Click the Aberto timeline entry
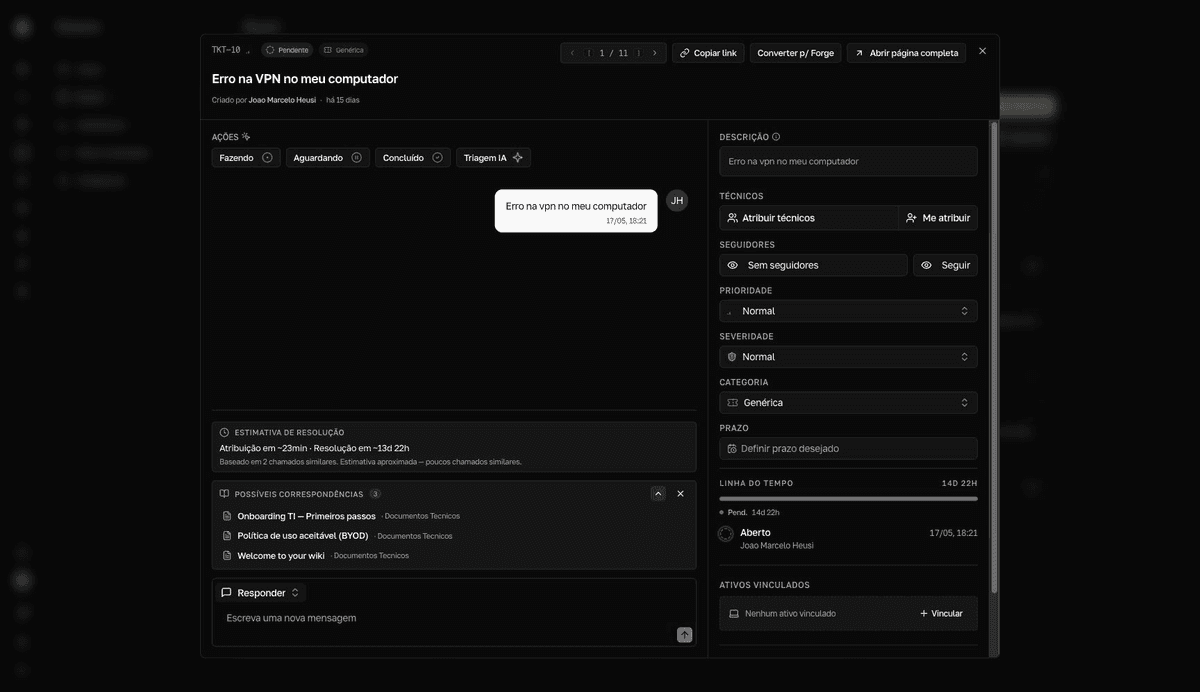The image size is (1200, 692). [848, 538]
